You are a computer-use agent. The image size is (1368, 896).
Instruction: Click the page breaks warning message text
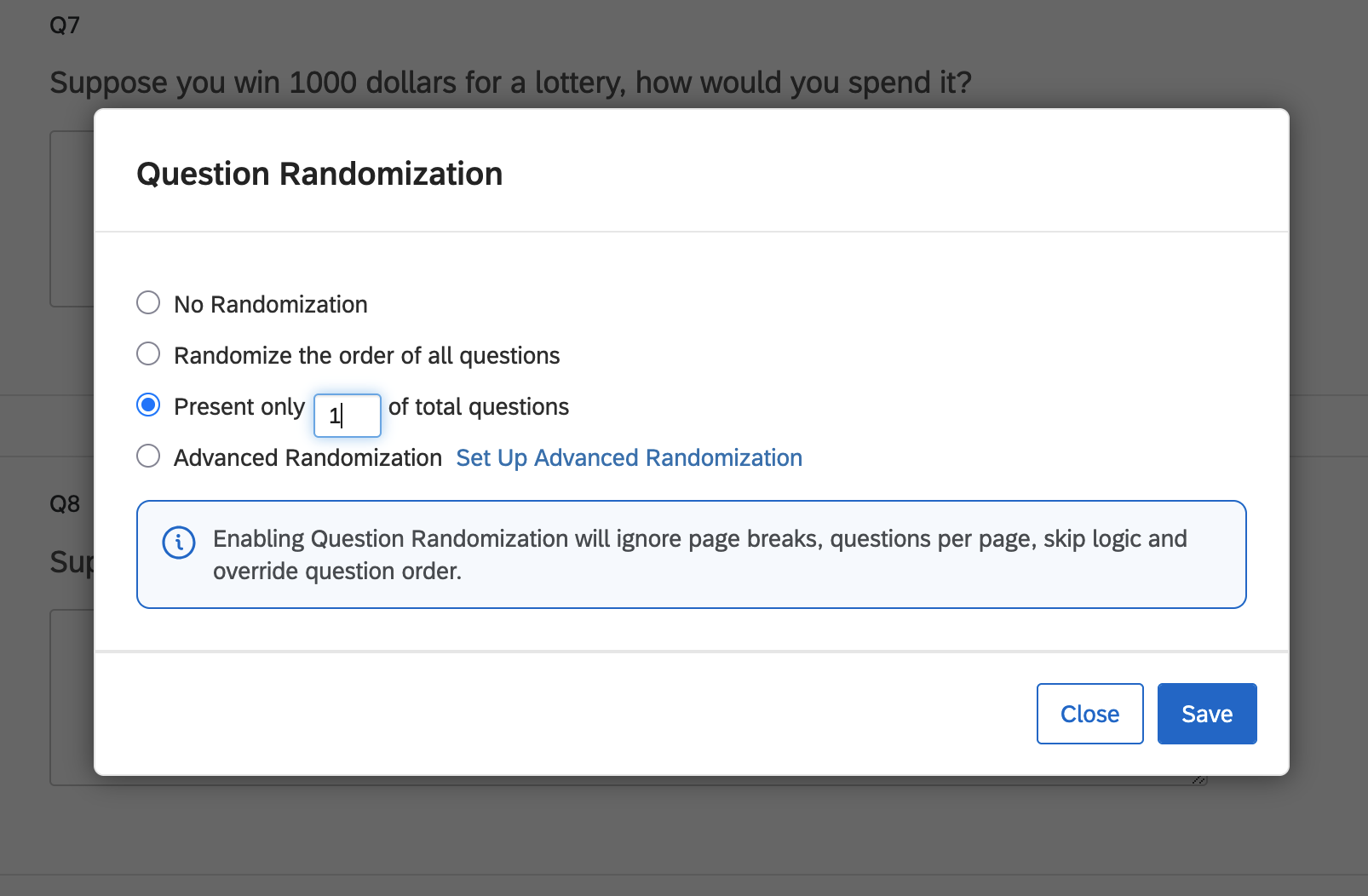coord(698,554)
